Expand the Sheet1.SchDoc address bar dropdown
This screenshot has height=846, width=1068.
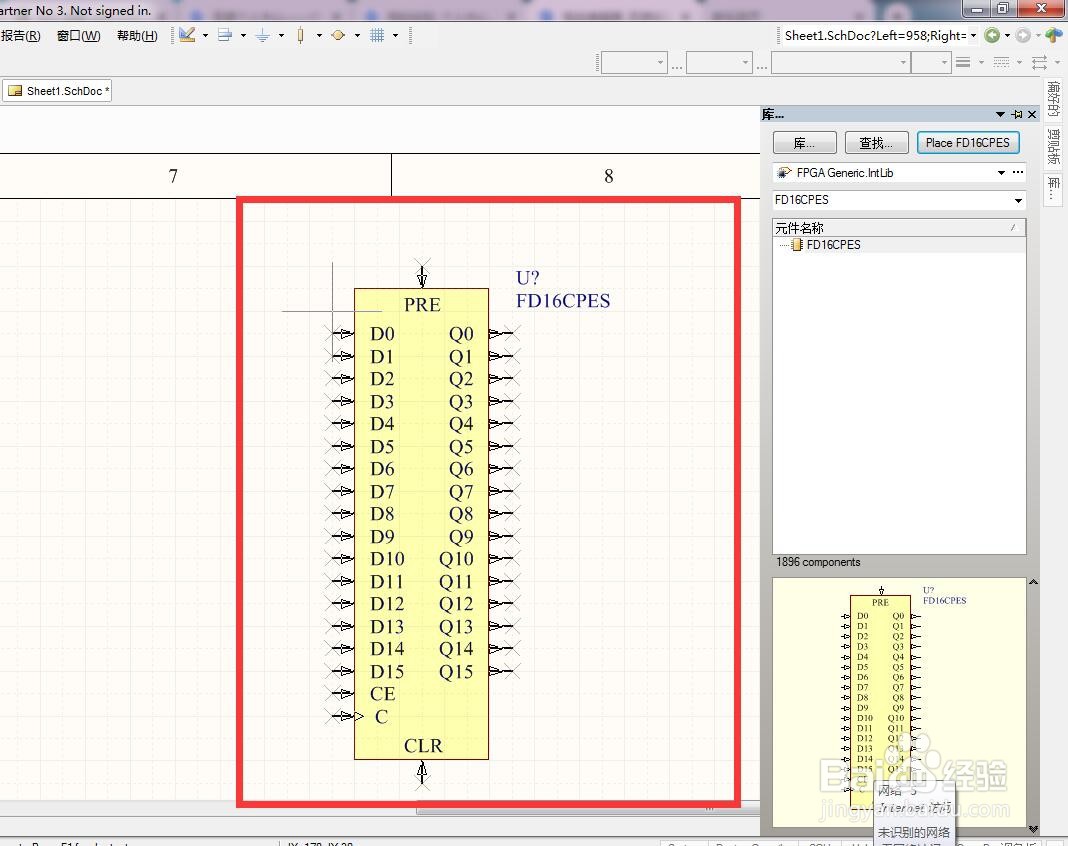pos(973,35)
